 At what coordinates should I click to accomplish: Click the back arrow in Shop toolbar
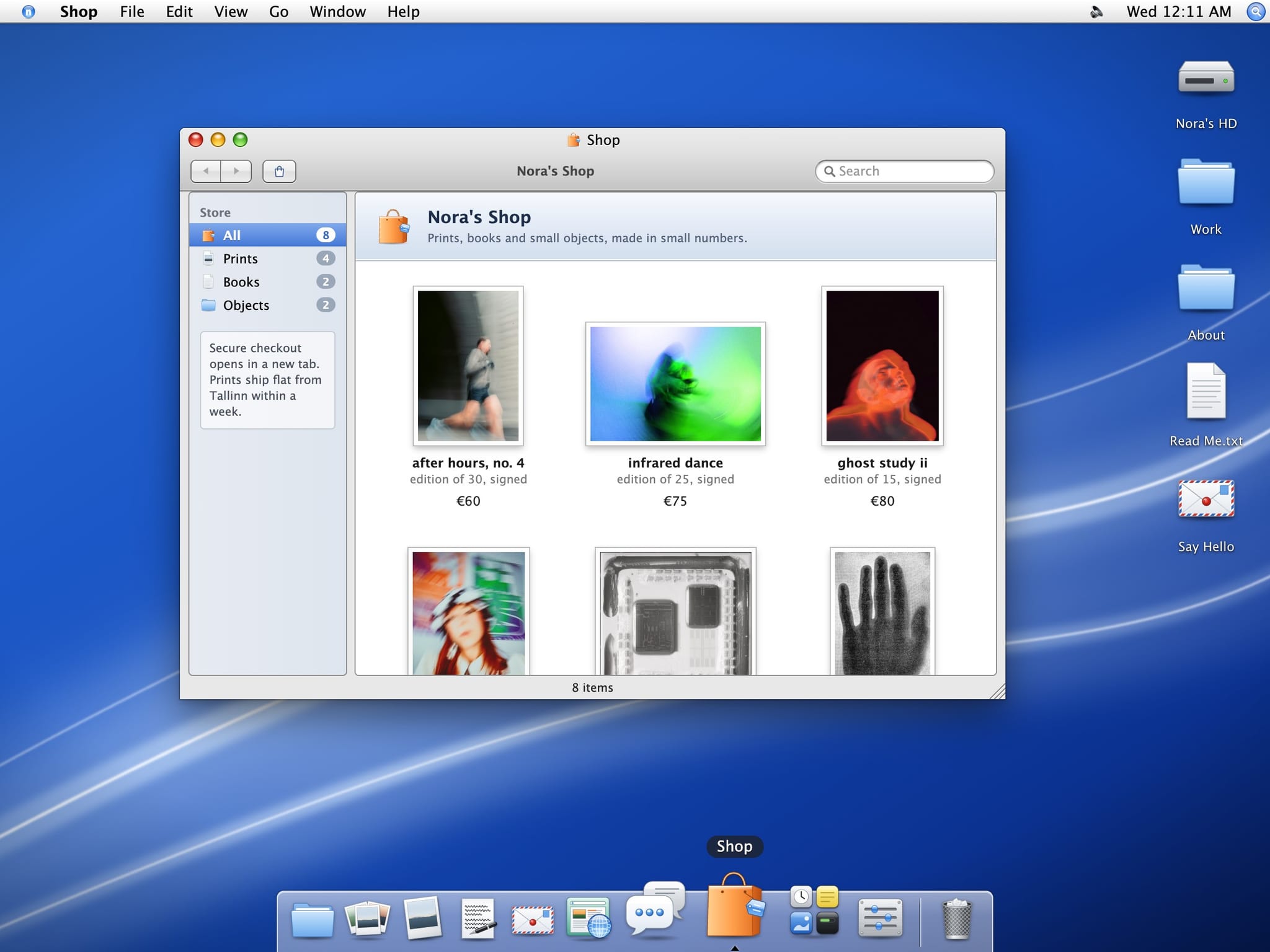[x=206, y=171]
